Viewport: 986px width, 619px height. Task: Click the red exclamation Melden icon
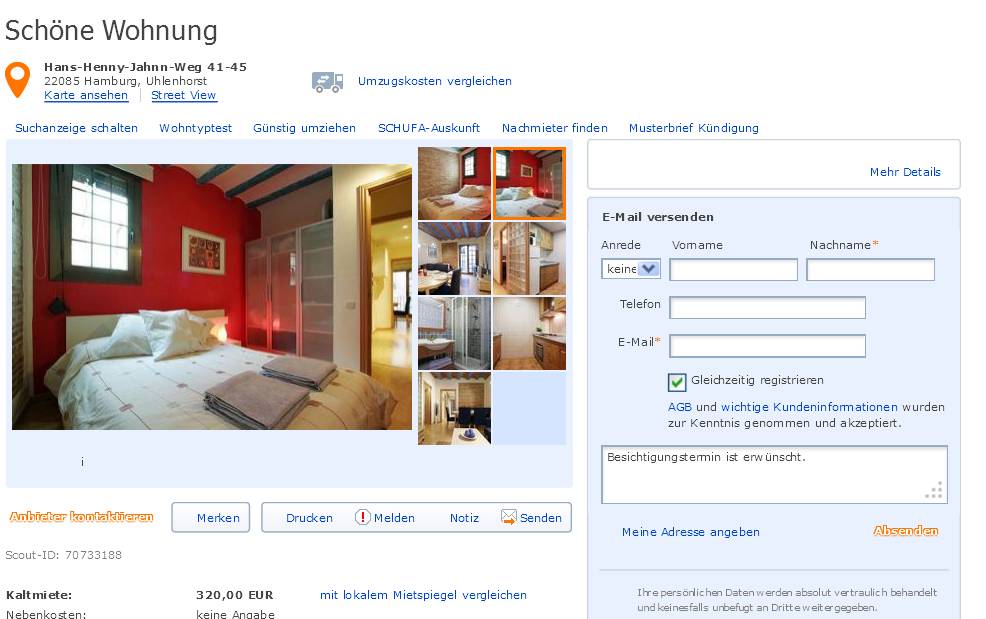click(363, 517)
